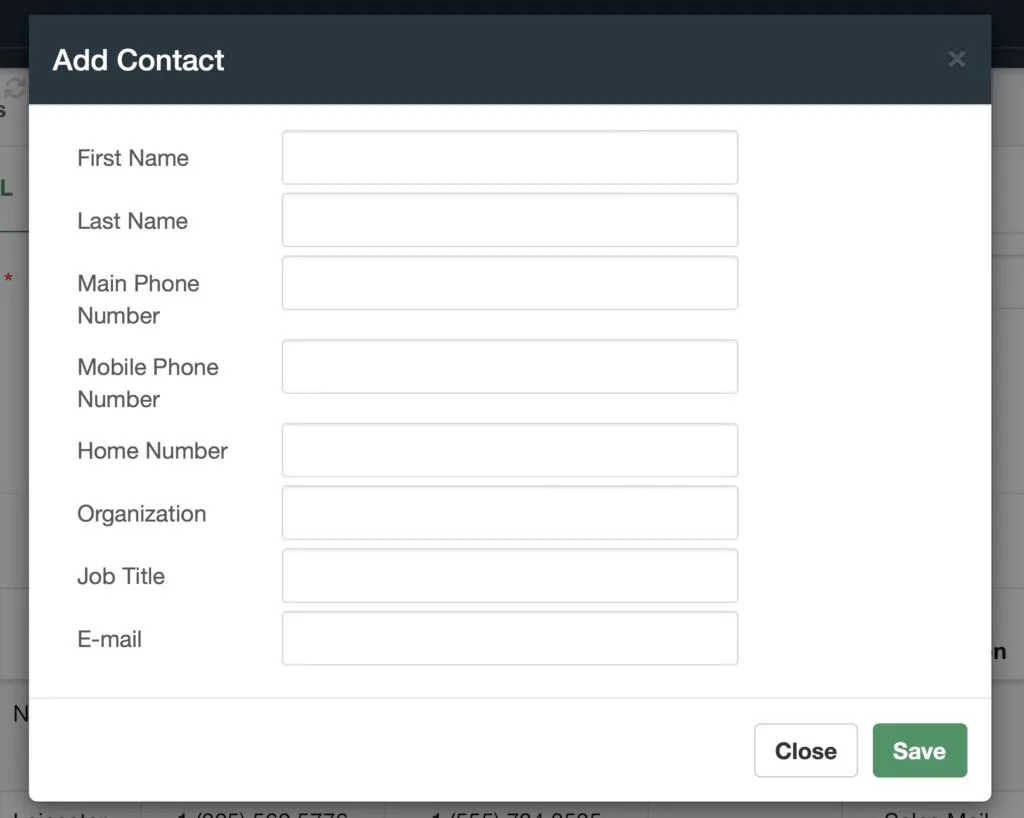This screenshot has width=1024, height=818.
Task: Dismiss dialog with the X icon
Action: click(957, 59)
